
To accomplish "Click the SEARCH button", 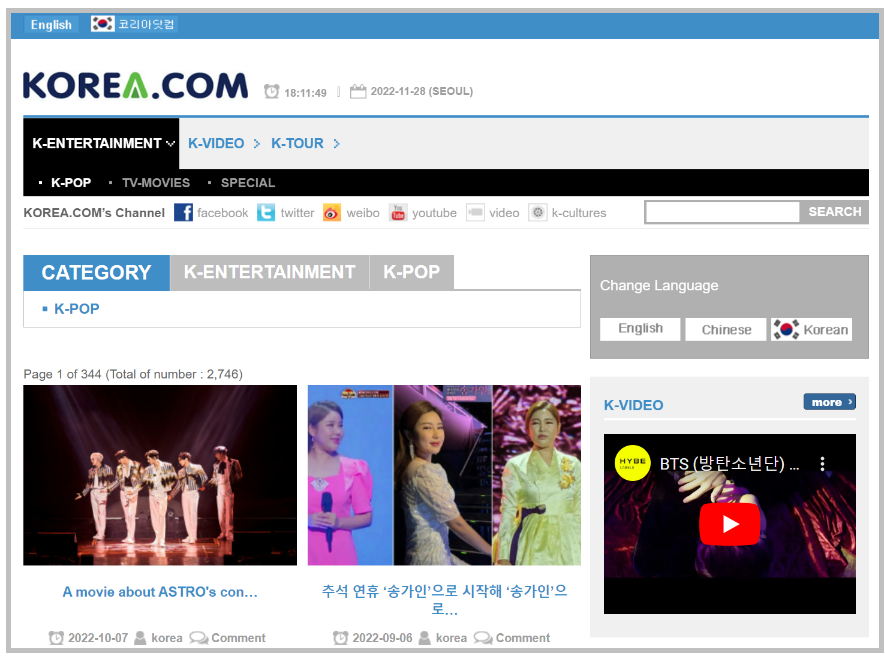I will point(835,212).
